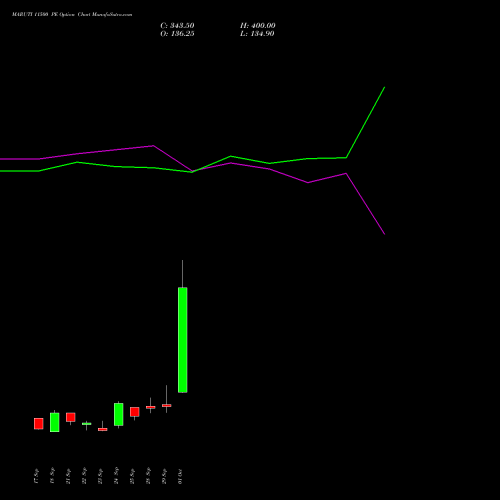The image size is (500, 500).
Task: Click the 24 Sep date label
Action: (116, 476)
